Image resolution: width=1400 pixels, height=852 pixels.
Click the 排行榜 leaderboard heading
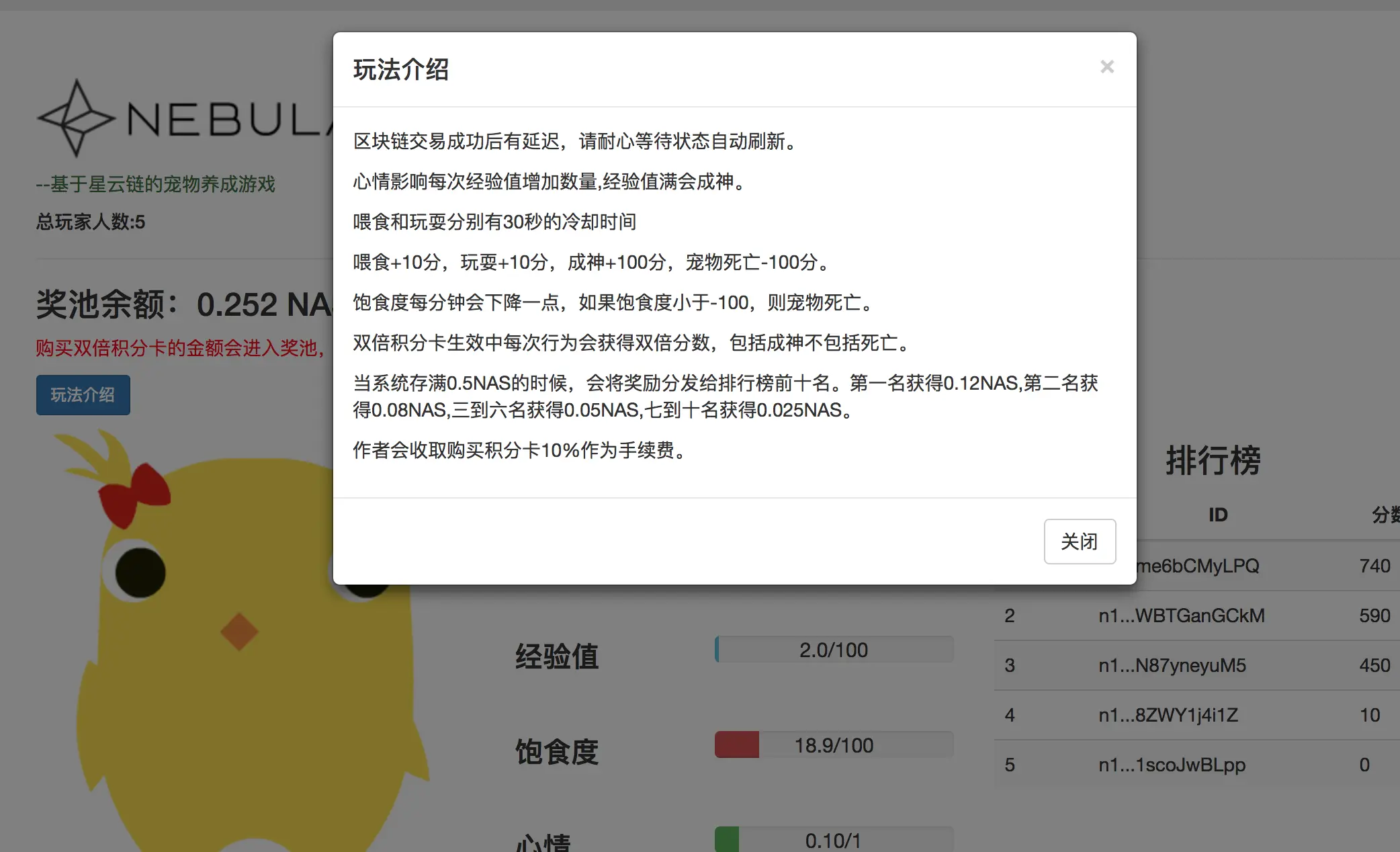click(1213, 461)
